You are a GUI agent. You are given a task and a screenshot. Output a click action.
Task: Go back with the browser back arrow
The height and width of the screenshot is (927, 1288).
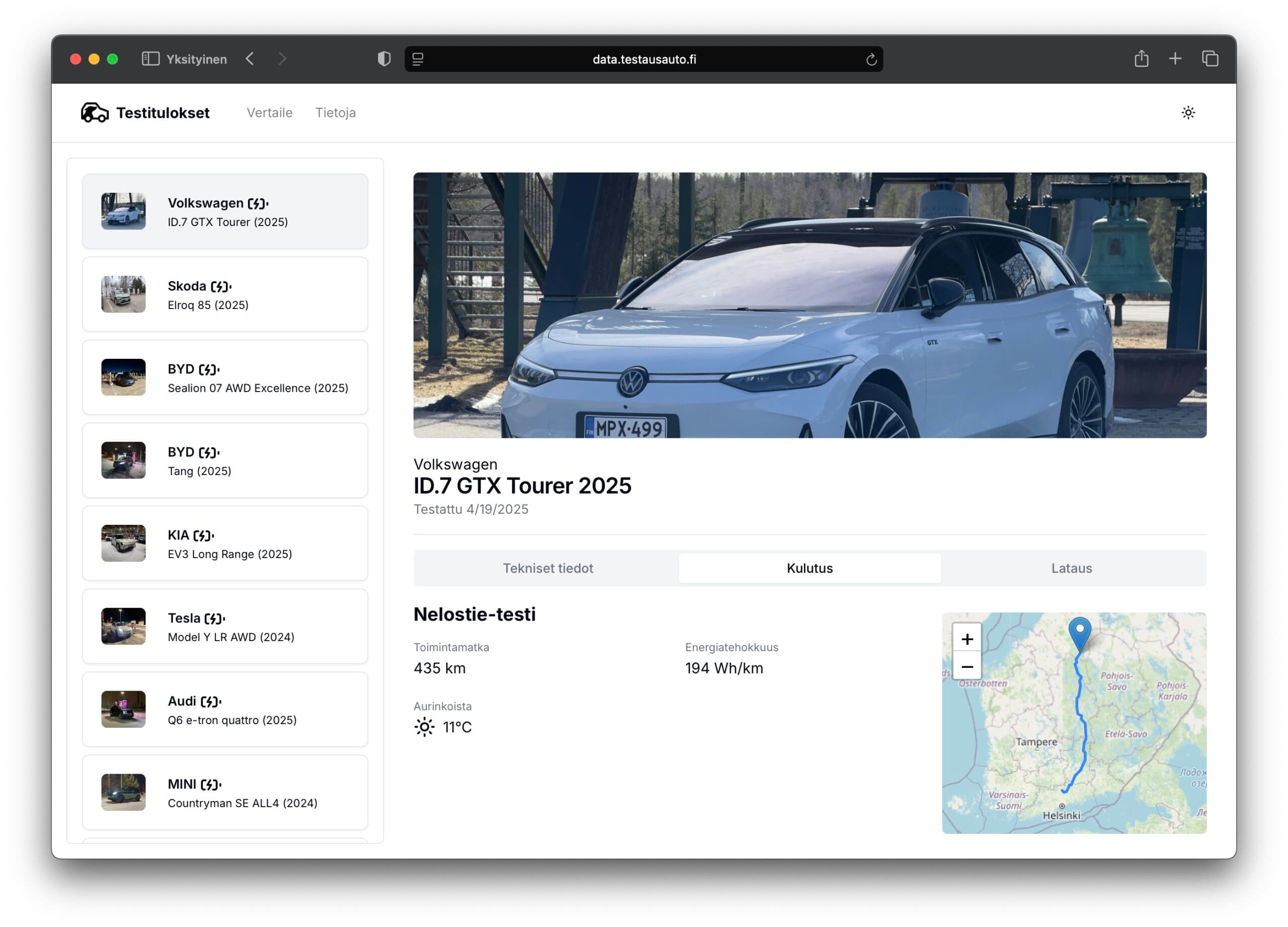pos(250,59)
